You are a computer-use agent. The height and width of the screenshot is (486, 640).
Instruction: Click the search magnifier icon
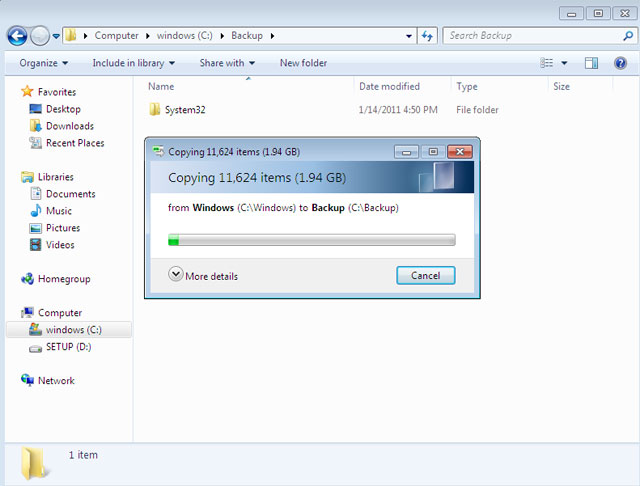coord(628,36)
